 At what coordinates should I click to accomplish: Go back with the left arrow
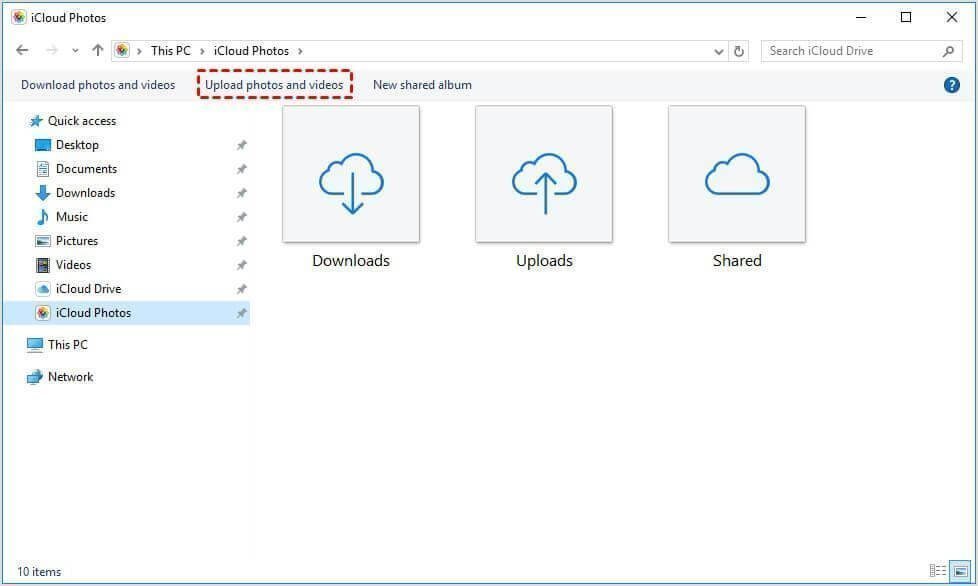[x=22, y=50]
